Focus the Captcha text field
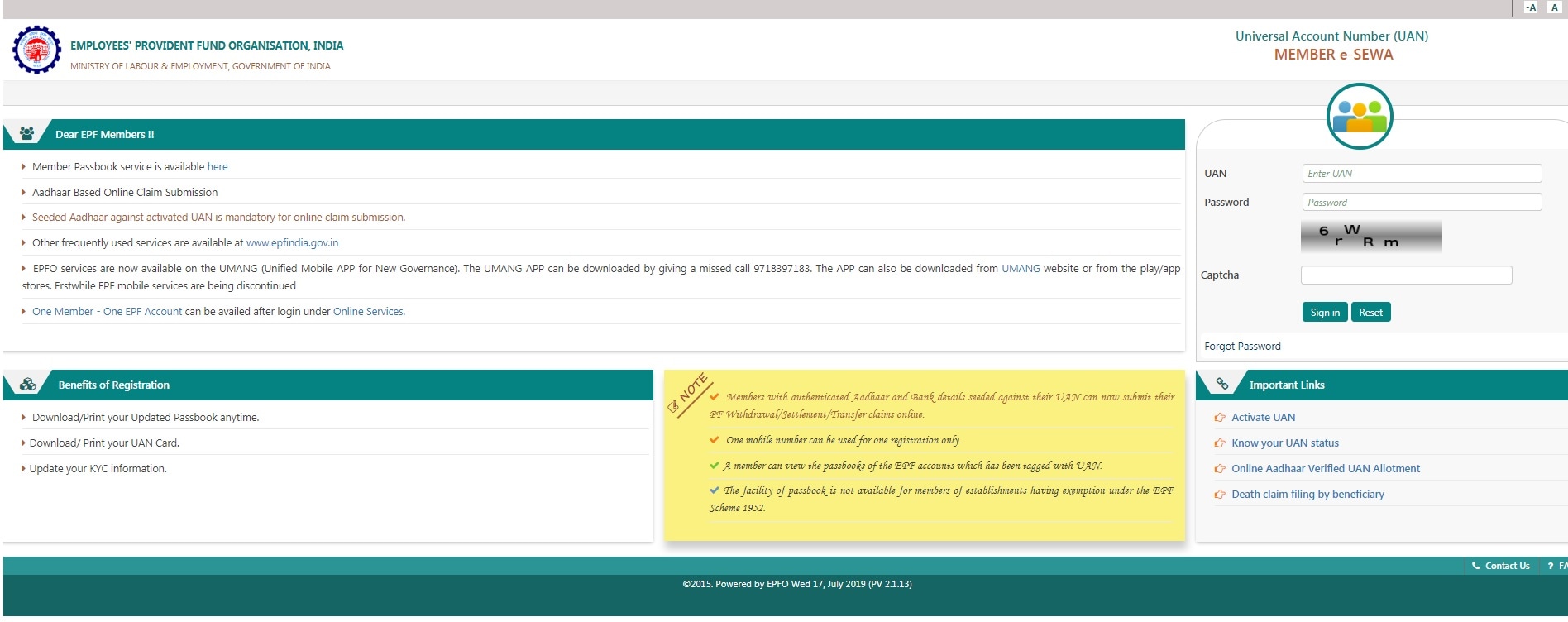Screen dimensions: 1568x622 click(x=1406, y=275)
